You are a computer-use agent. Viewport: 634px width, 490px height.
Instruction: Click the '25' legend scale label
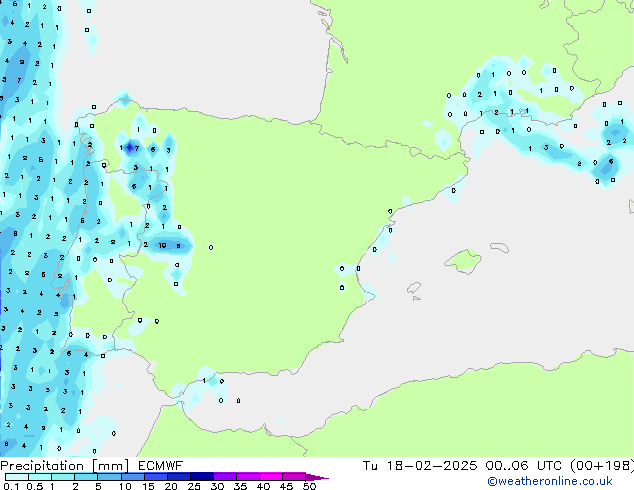point(194,486)
